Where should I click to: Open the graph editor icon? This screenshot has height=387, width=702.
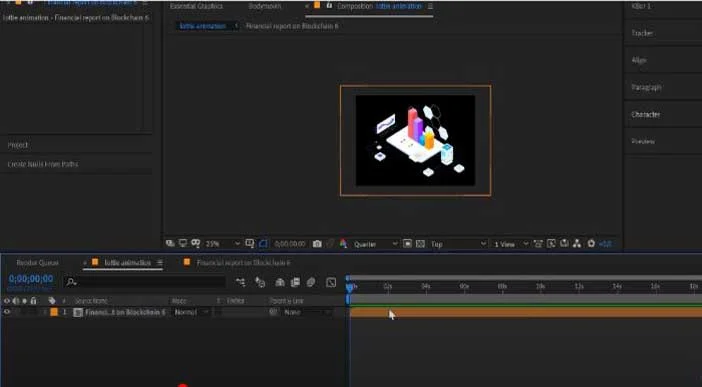(x=331, y=282)
